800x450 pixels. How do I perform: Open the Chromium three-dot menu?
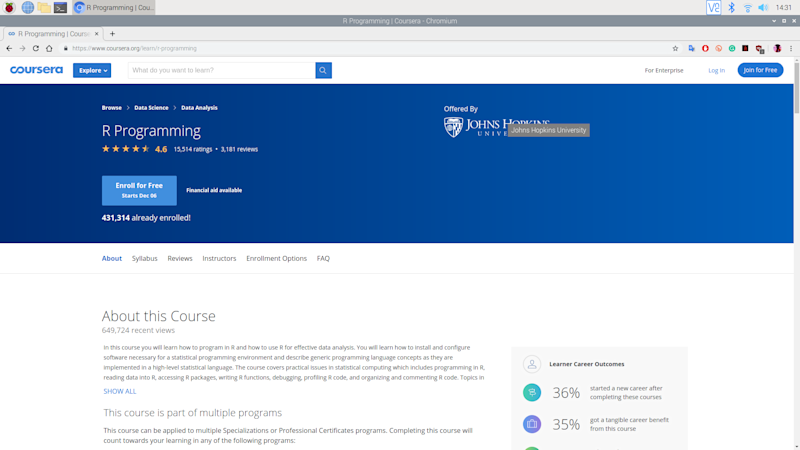[x=791, y=48]
